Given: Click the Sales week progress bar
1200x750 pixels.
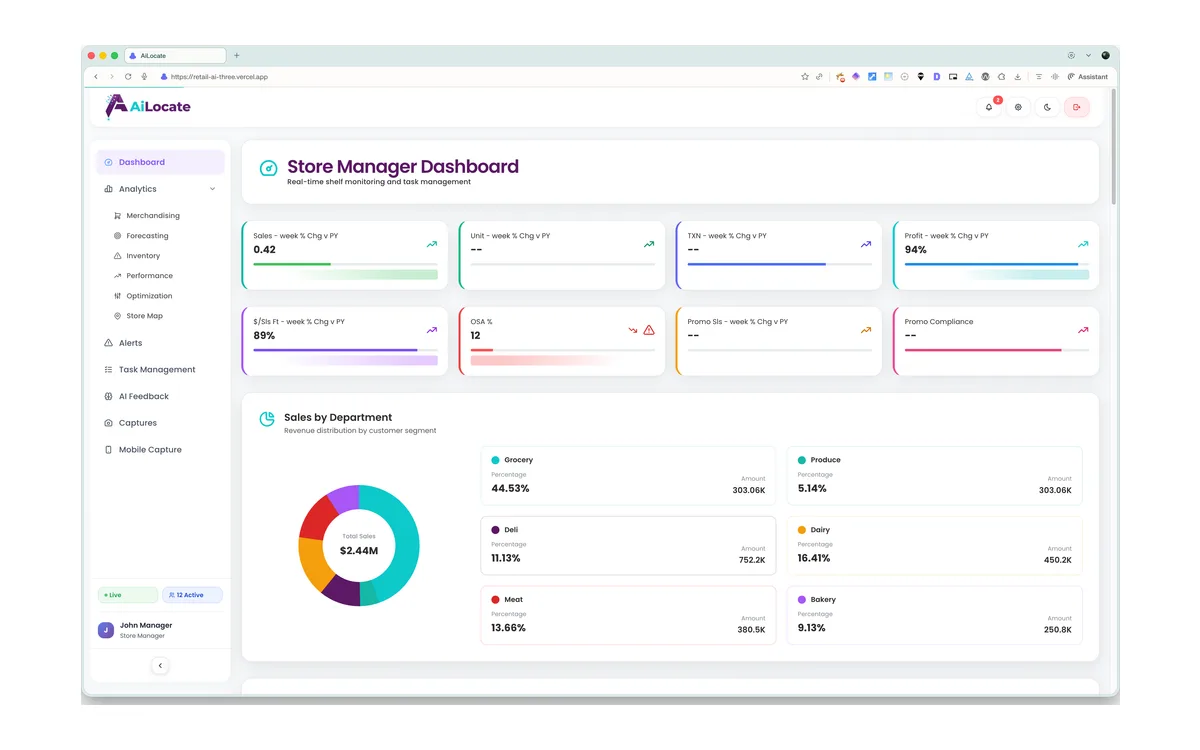Looking at the screenshot, I should (345, 264).
